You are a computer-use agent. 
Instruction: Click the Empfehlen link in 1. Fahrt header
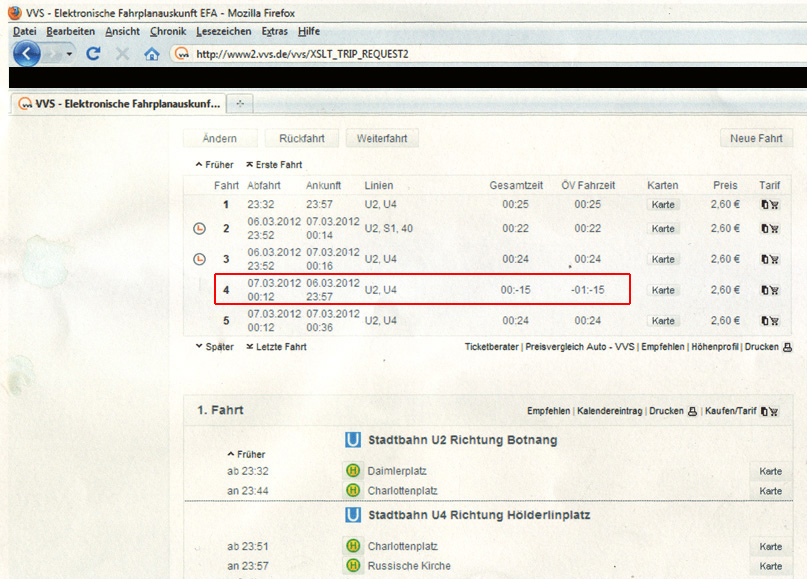(x=549, y=411)
